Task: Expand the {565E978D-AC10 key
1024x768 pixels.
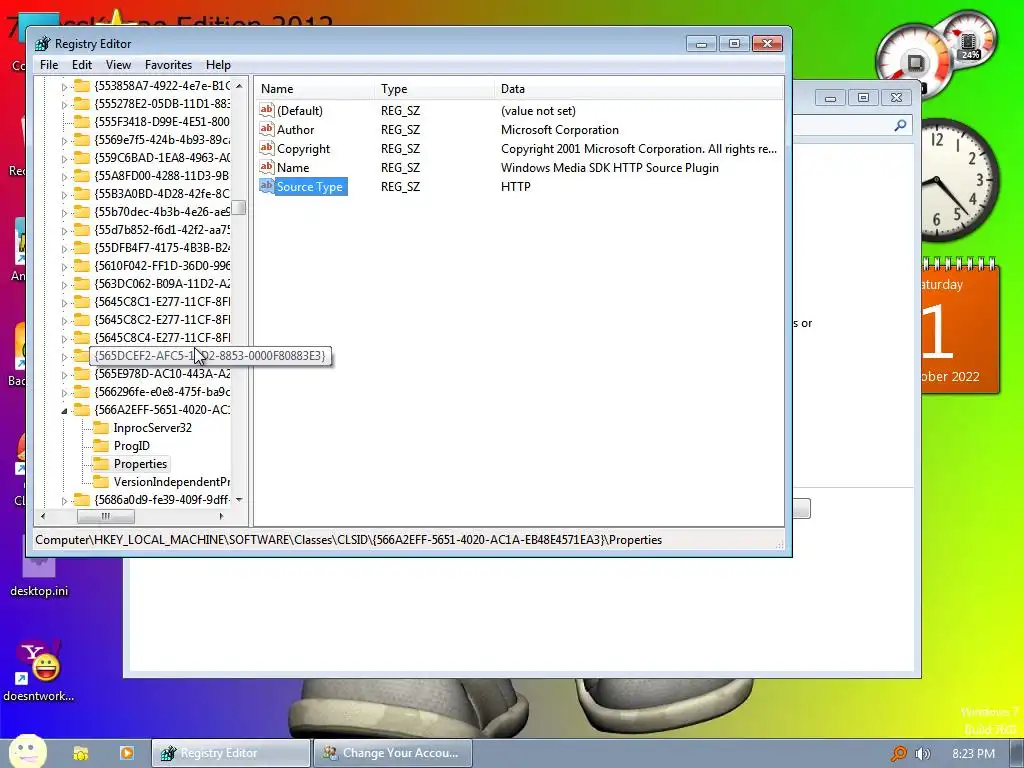Action: click(64, 374)
